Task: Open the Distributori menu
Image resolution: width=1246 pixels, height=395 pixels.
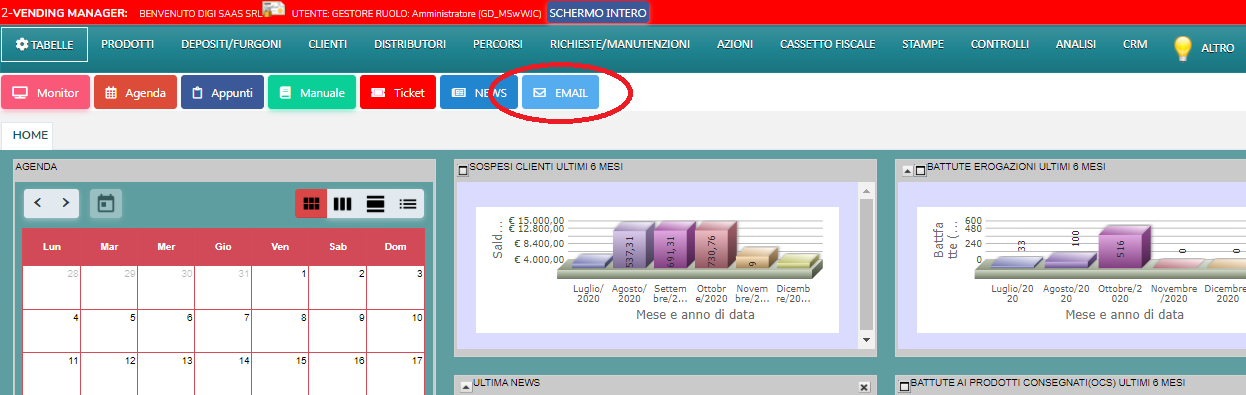Action: pos(410,45)
